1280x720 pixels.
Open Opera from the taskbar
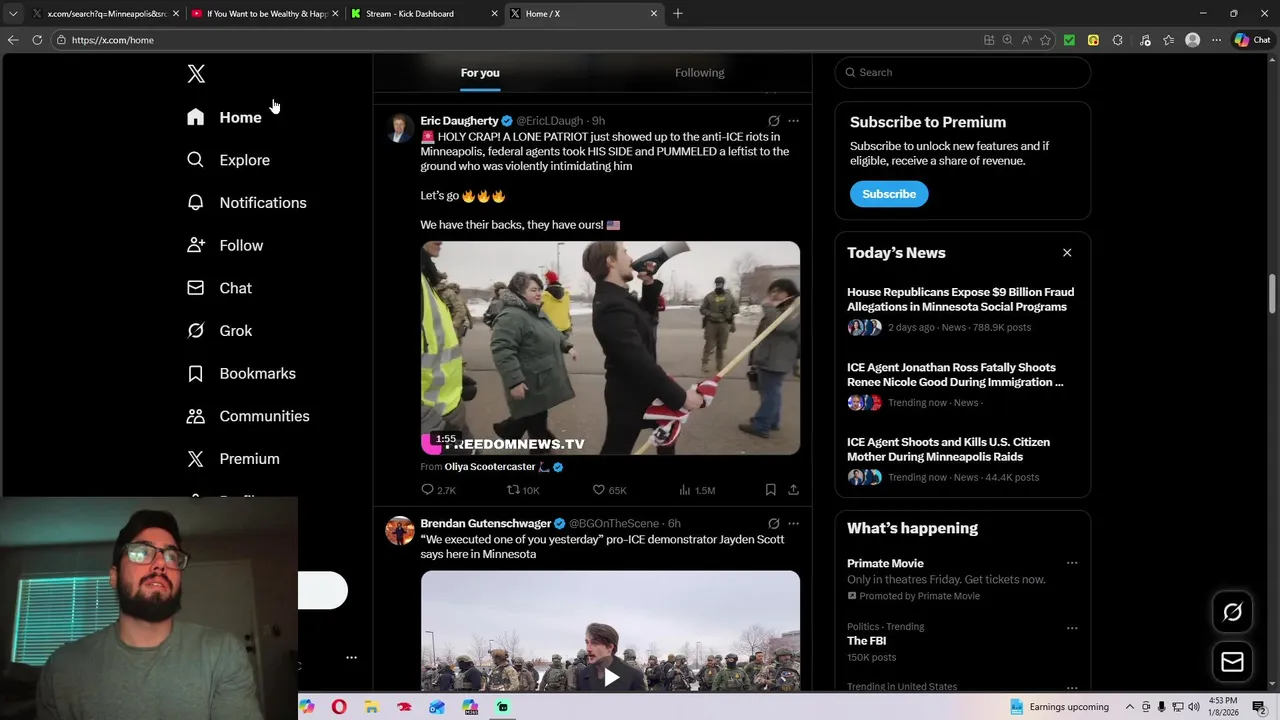339,707
